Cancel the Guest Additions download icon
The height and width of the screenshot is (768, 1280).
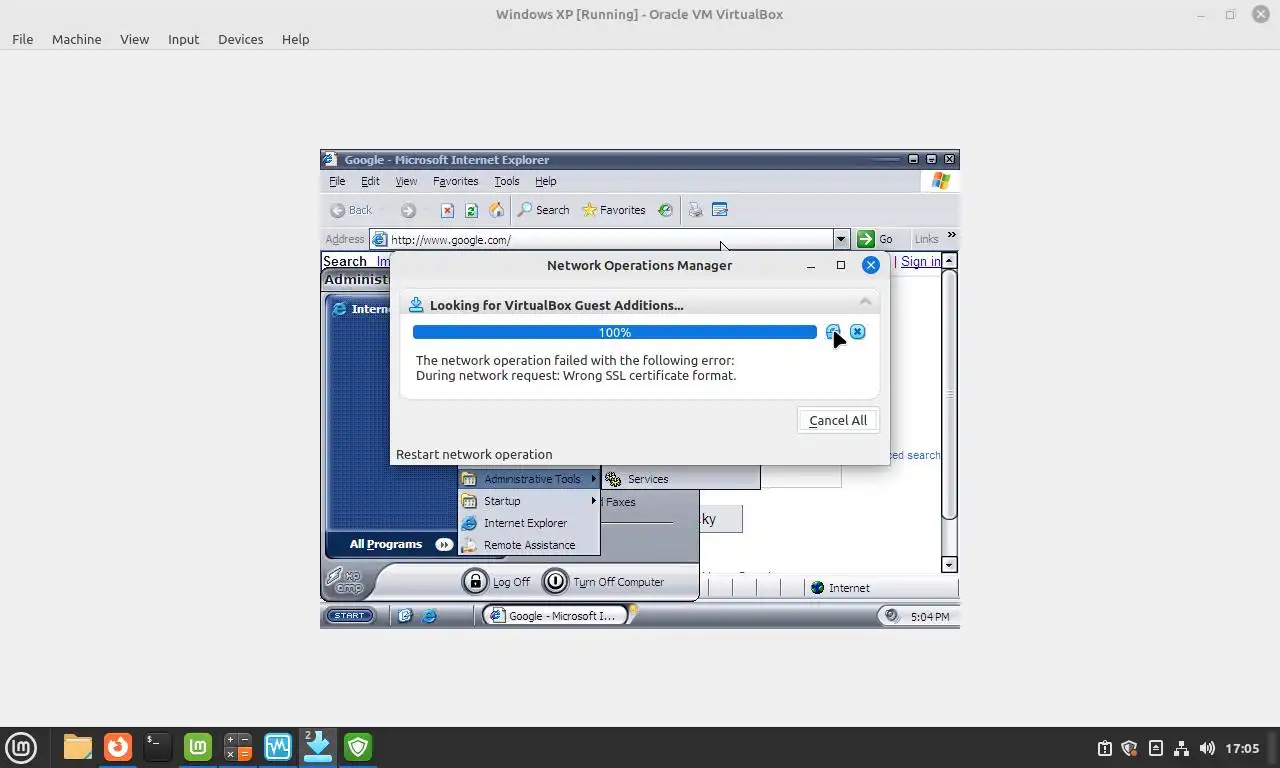[x=857, y=332]
